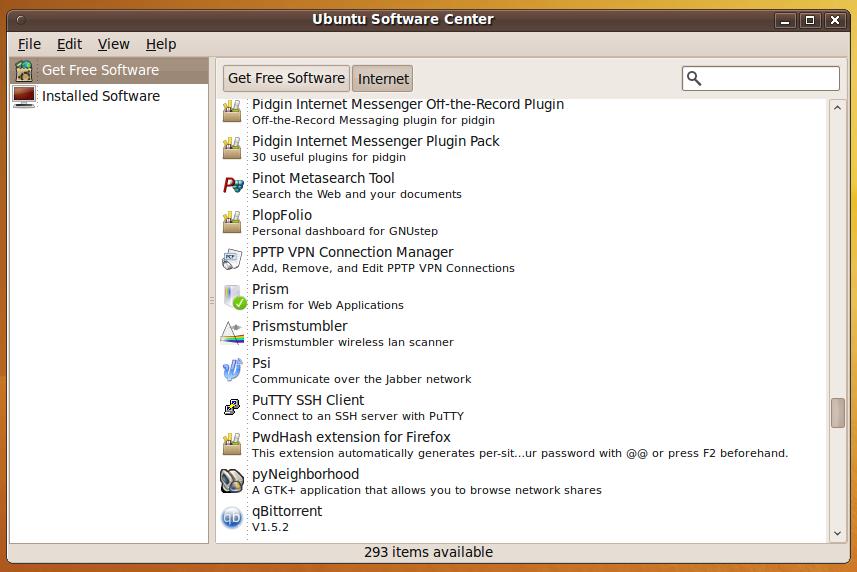Open the File menu

point(29,44)
